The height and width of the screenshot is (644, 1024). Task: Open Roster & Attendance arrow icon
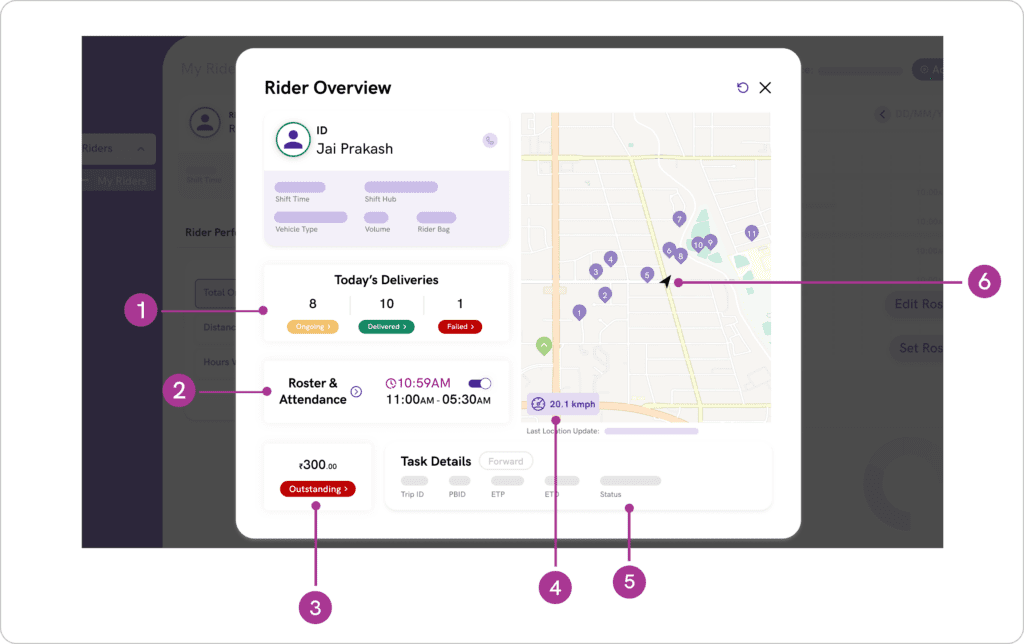tap(356, 391)
